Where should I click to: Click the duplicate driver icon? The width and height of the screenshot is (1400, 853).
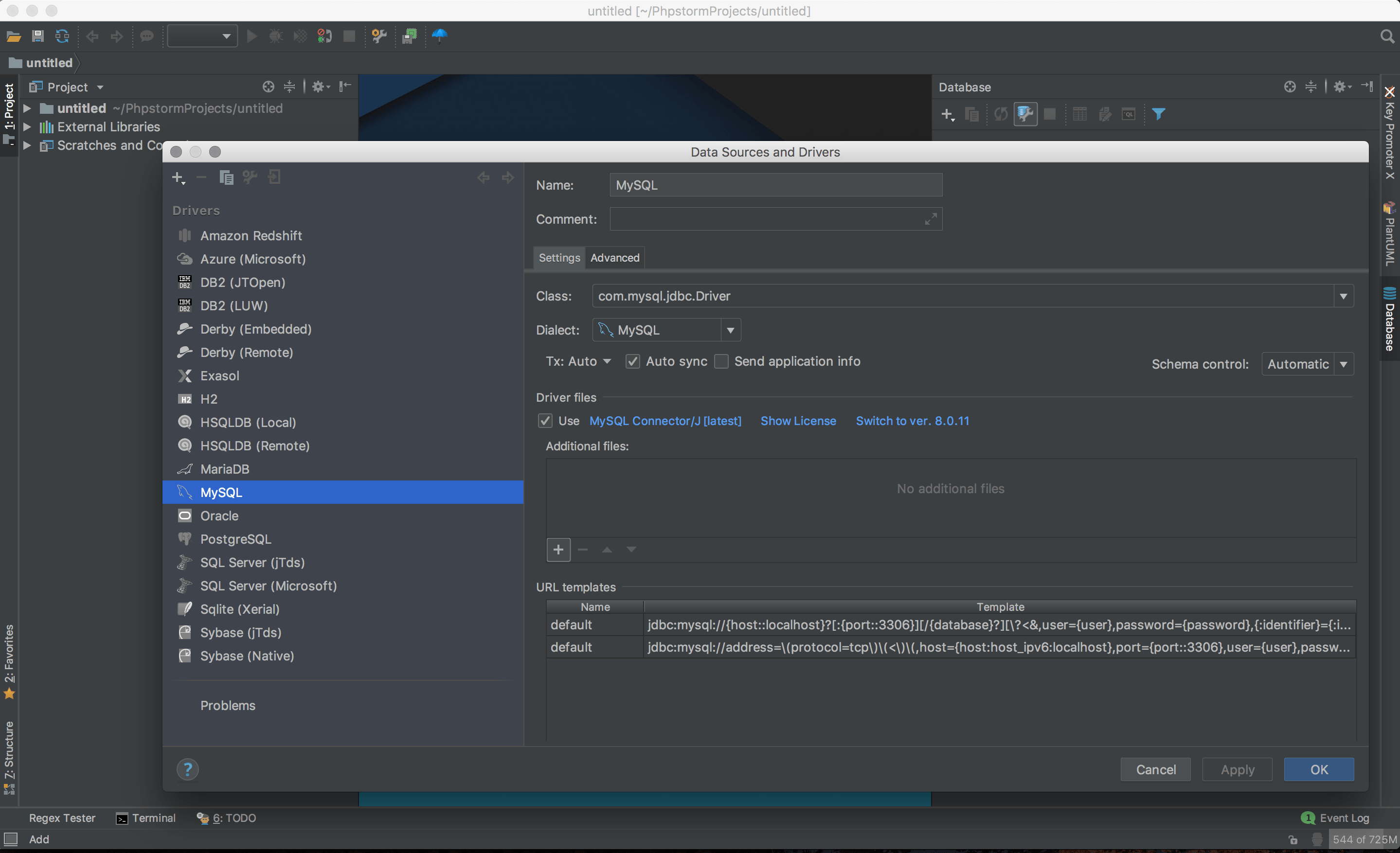click(226, 178)
